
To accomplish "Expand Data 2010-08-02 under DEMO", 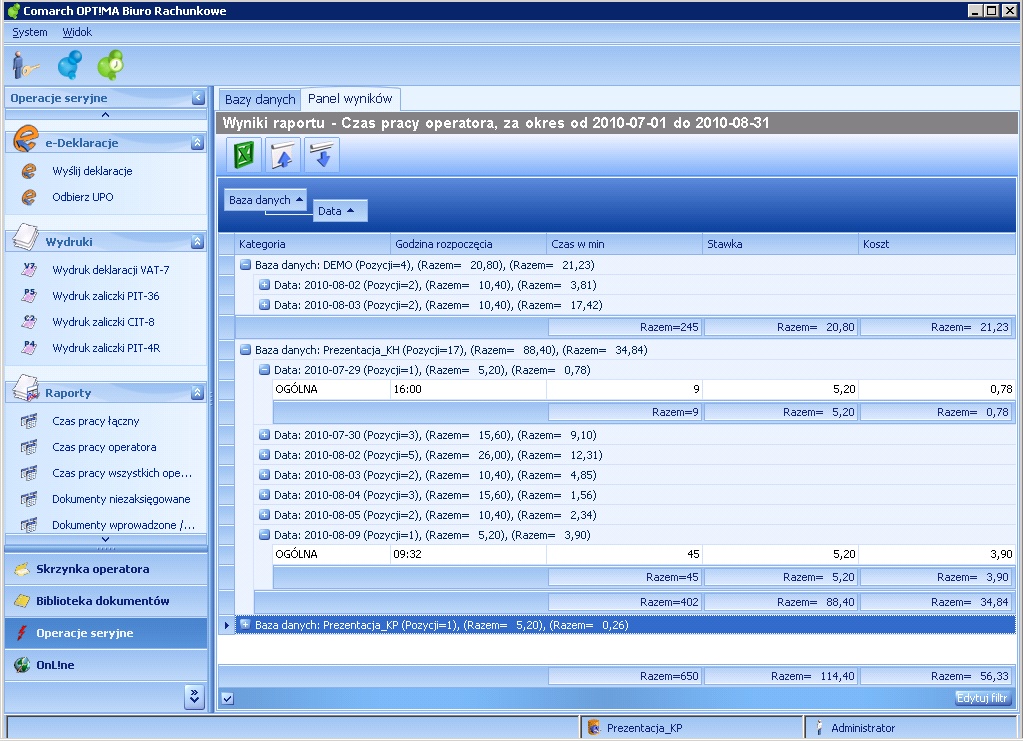I will click(x=264, y=285).
